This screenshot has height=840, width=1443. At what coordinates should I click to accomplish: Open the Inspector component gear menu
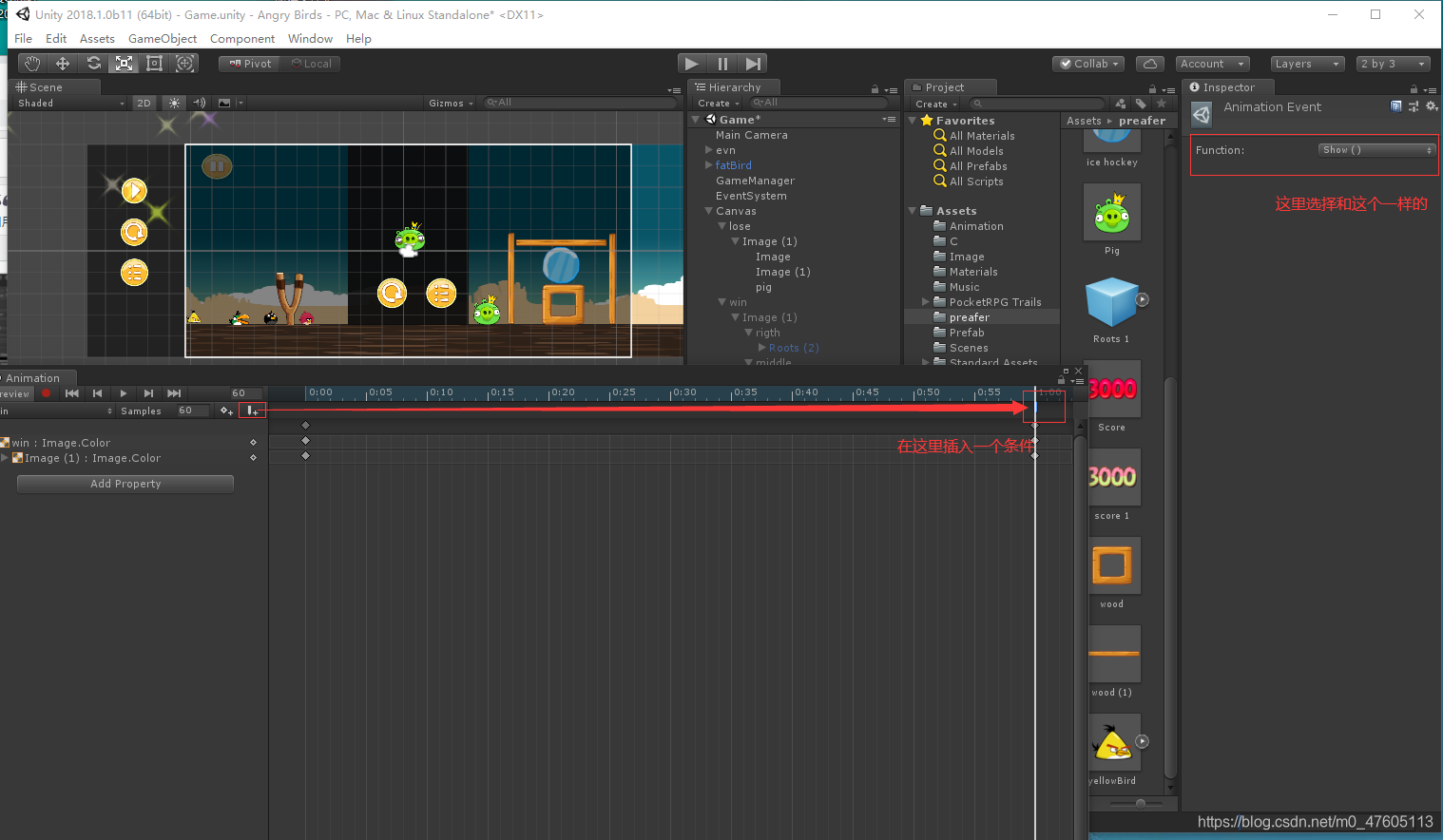[x=1432, y=106]
